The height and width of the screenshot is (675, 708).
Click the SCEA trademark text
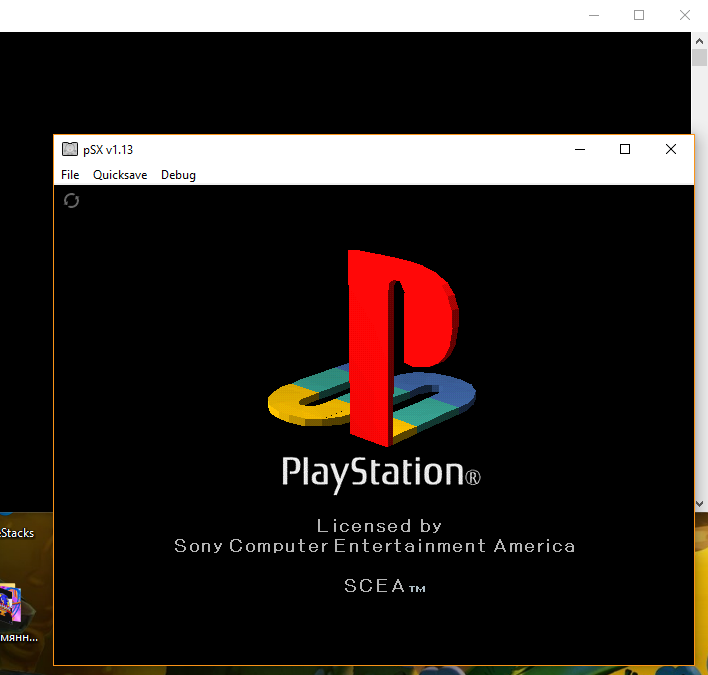point(385,586)
